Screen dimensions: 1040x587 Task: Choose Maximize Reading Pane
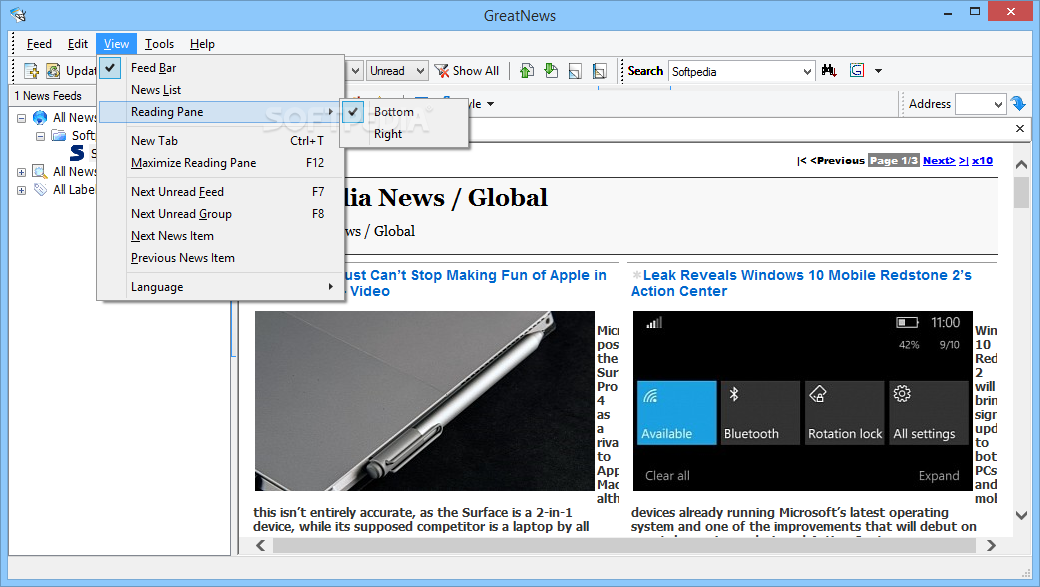point(222,163)
